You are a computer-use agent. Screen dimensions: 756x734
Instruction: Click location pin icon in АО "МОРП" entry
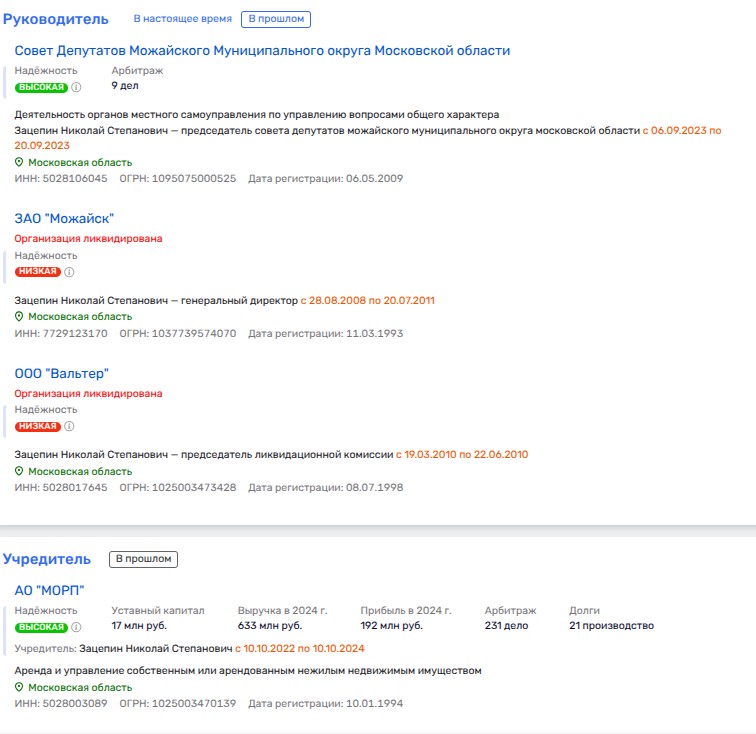(19, 687)
